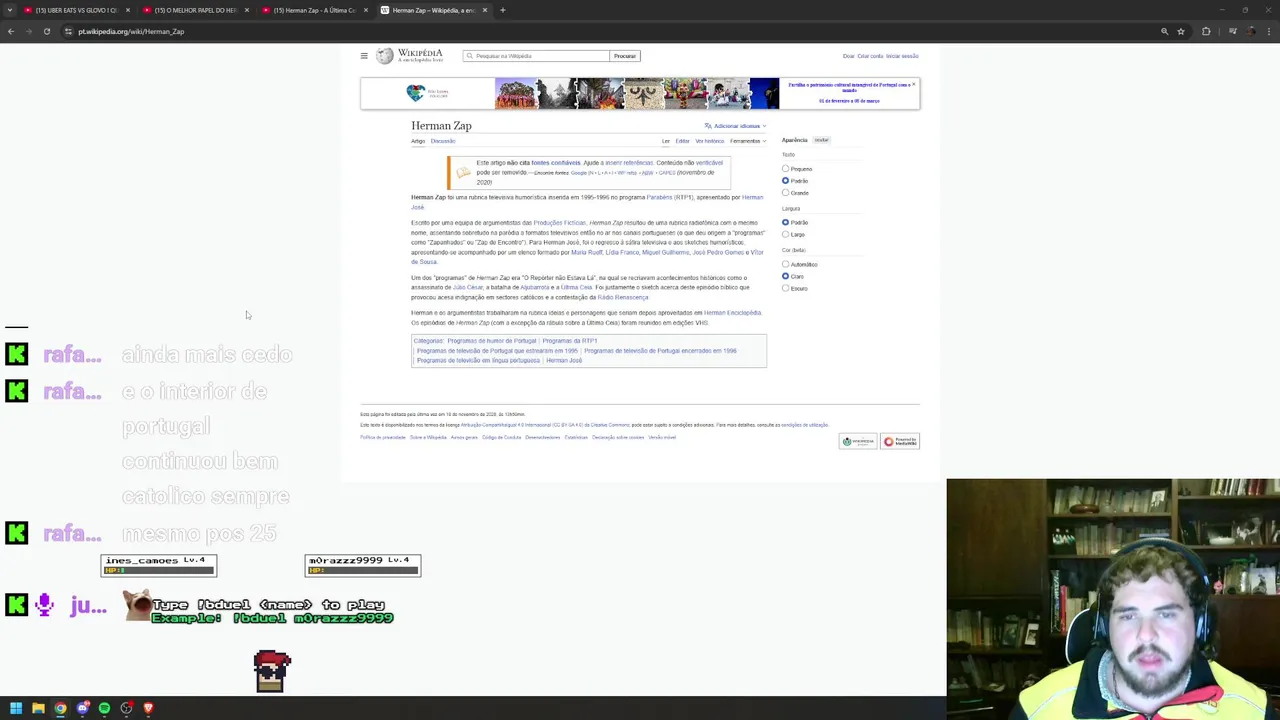The image size is (1280, 720).
Task: Click the Wikipédia globe logo
Action: [385, 56]
